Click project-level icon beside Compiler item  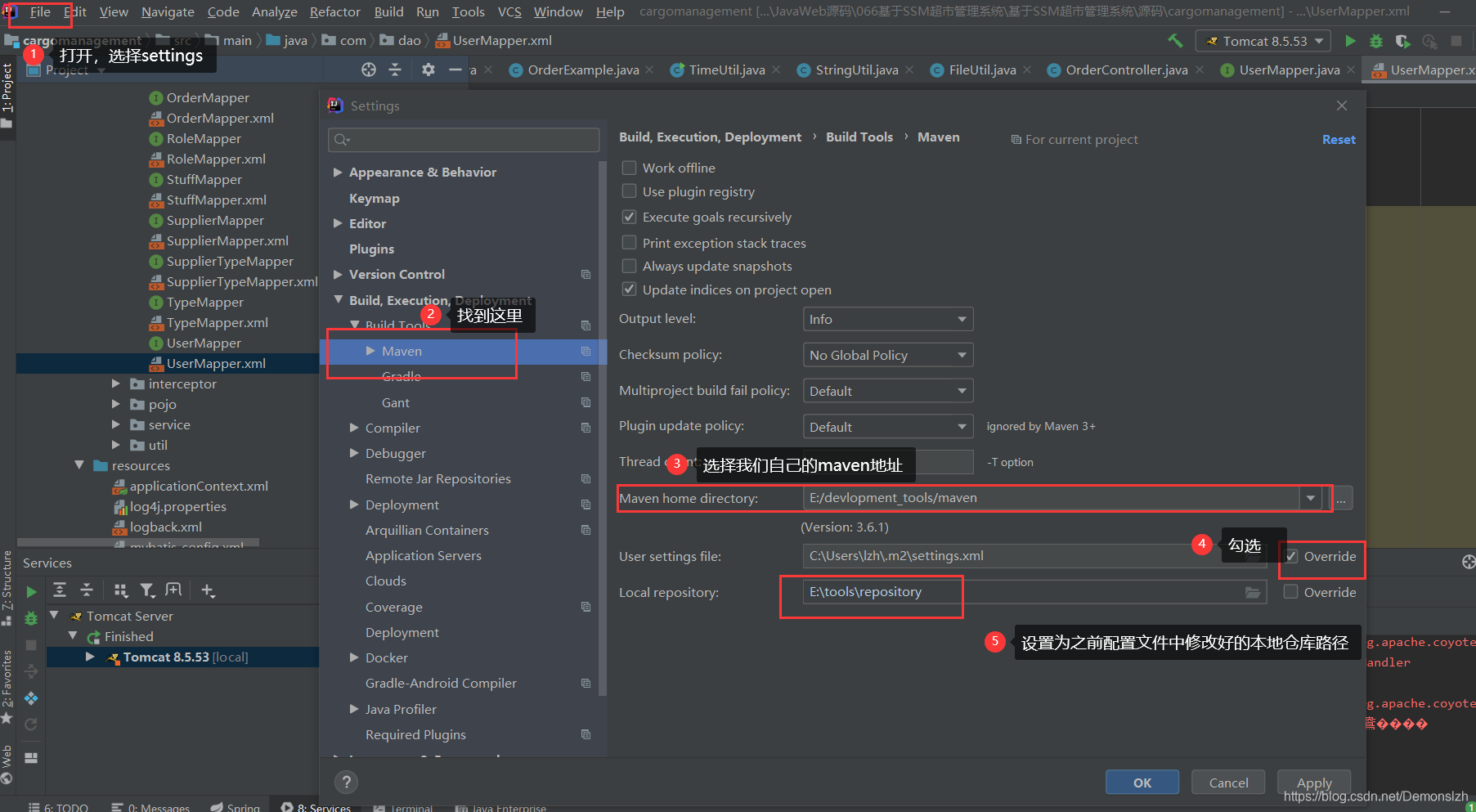tap(585, 428)
